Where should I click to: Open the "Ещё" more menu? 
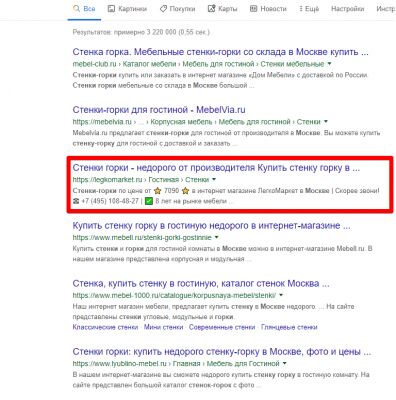[309, 9]
